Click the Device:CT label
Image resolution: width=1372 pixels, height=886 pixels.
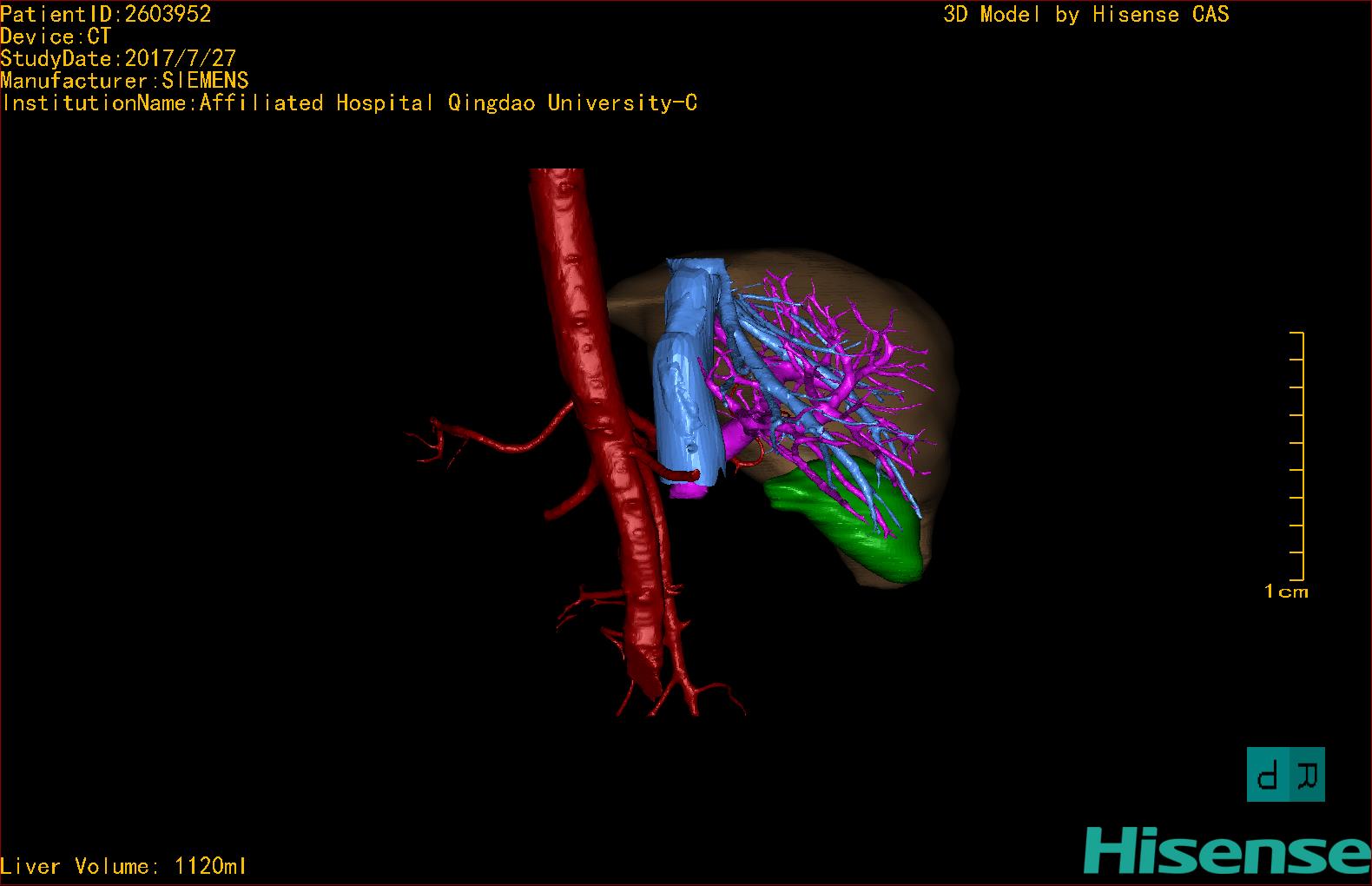[x=56, y=36]
